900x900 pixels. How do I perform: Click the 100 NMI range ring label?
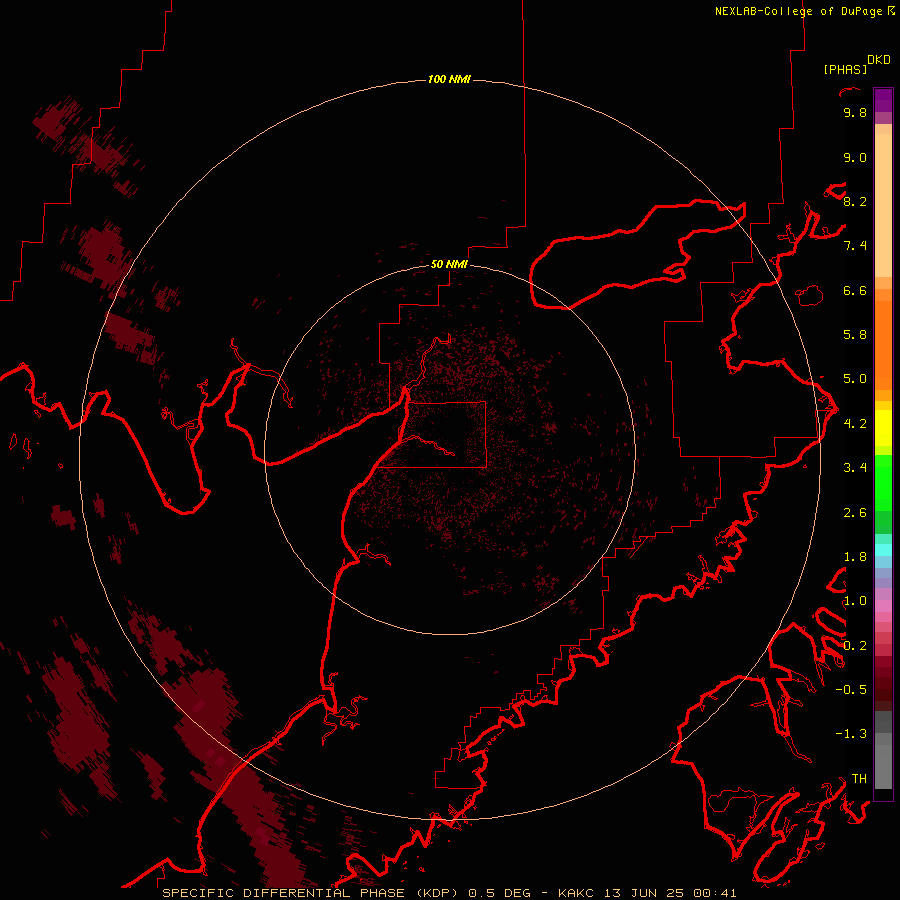tap(449, 79)
